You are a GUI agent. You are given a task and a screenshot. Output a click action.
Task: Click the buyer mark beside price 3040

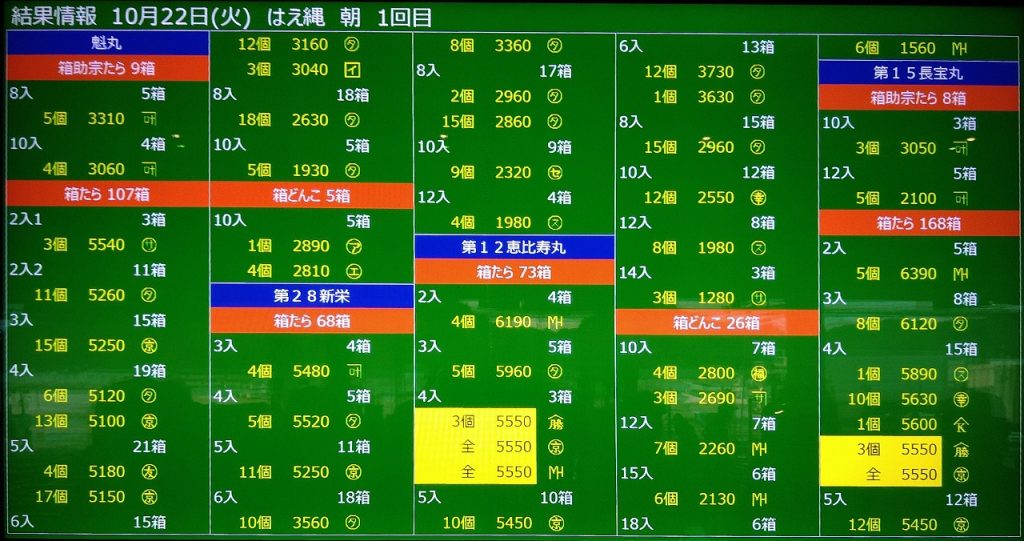pos(352,70)
